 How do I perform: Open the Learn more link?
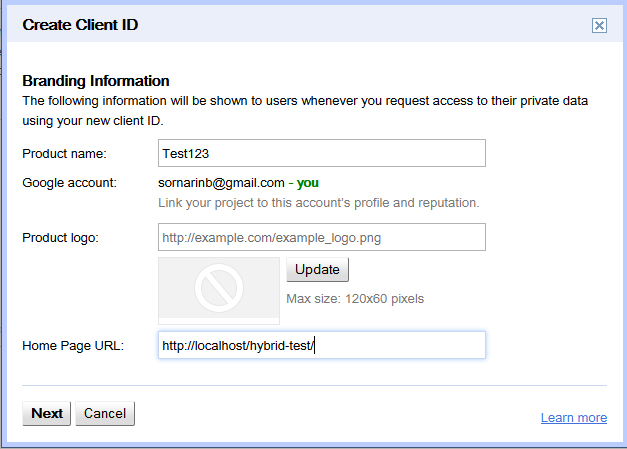pos(573,418)
